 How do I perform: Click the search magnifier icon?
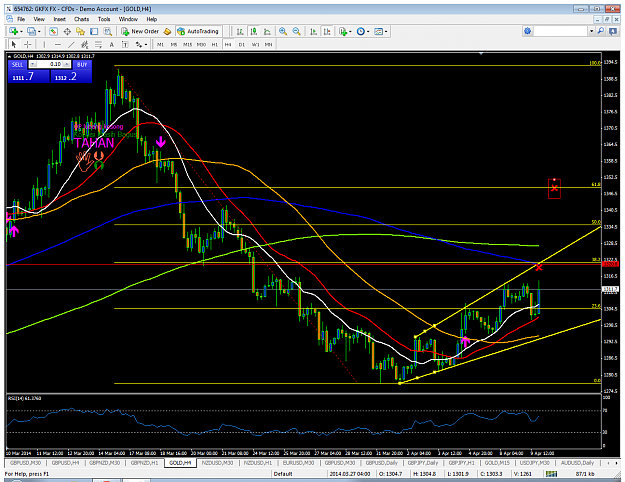(x=601, y=31)
